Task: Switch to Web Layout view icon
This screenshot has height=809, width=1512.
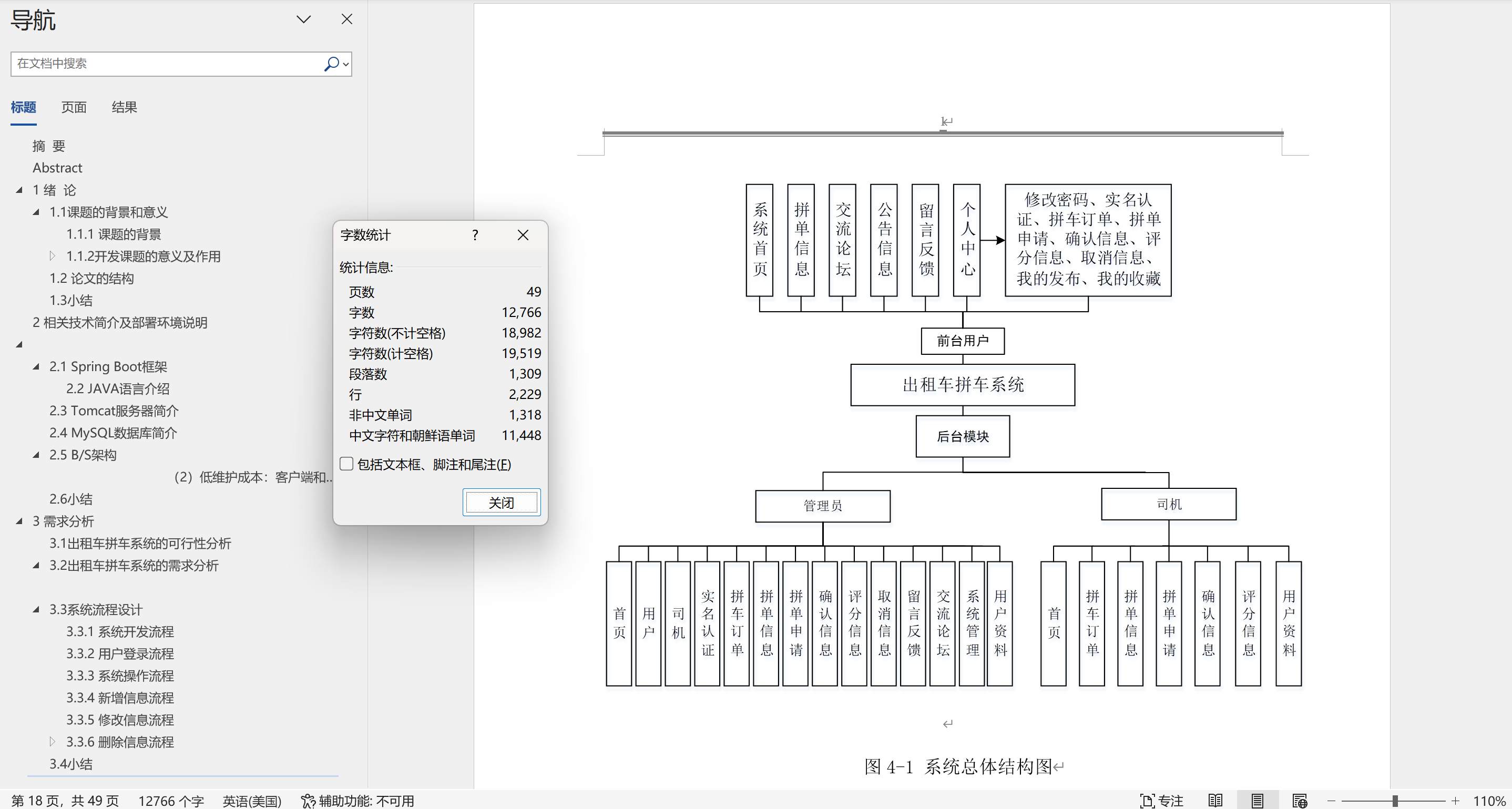Action: tap(1300, 801)
